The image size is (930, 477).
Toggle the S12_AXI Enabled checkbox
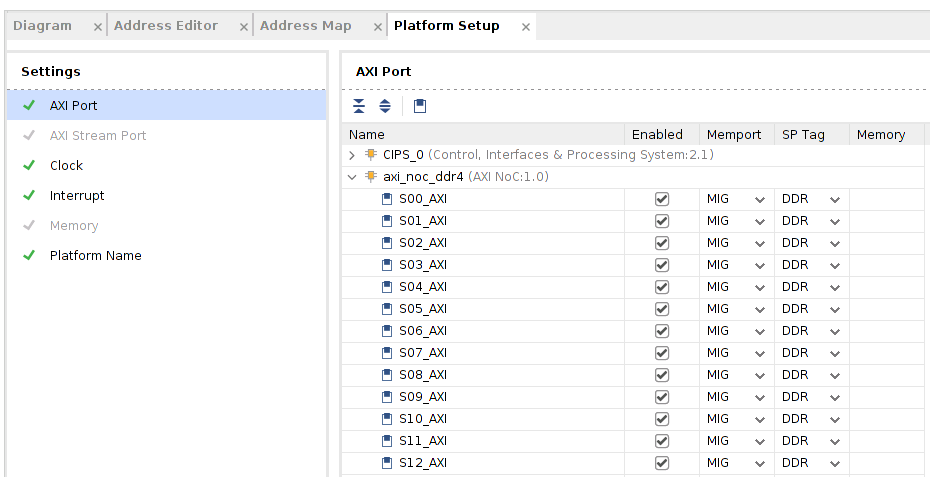click(x=661, y=463)
